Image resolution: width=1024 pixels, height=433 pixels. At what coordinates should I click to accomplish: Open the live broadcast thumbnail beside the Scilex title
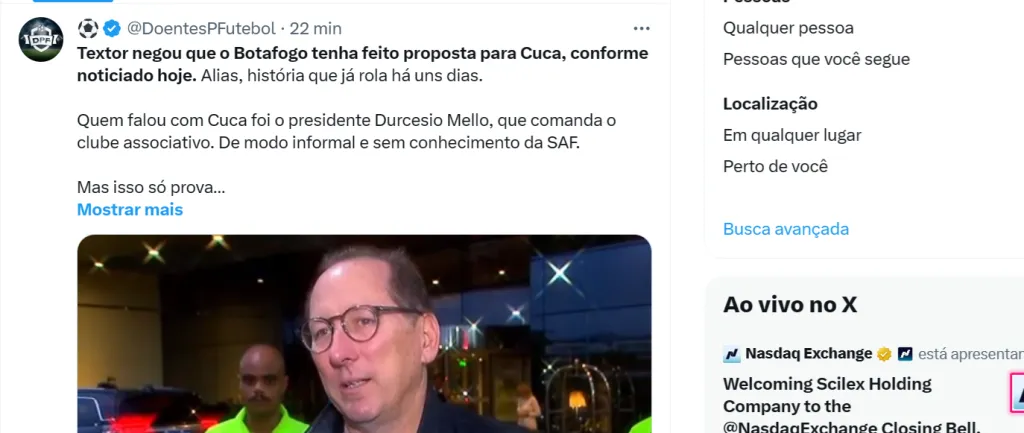coord(1017,392)
